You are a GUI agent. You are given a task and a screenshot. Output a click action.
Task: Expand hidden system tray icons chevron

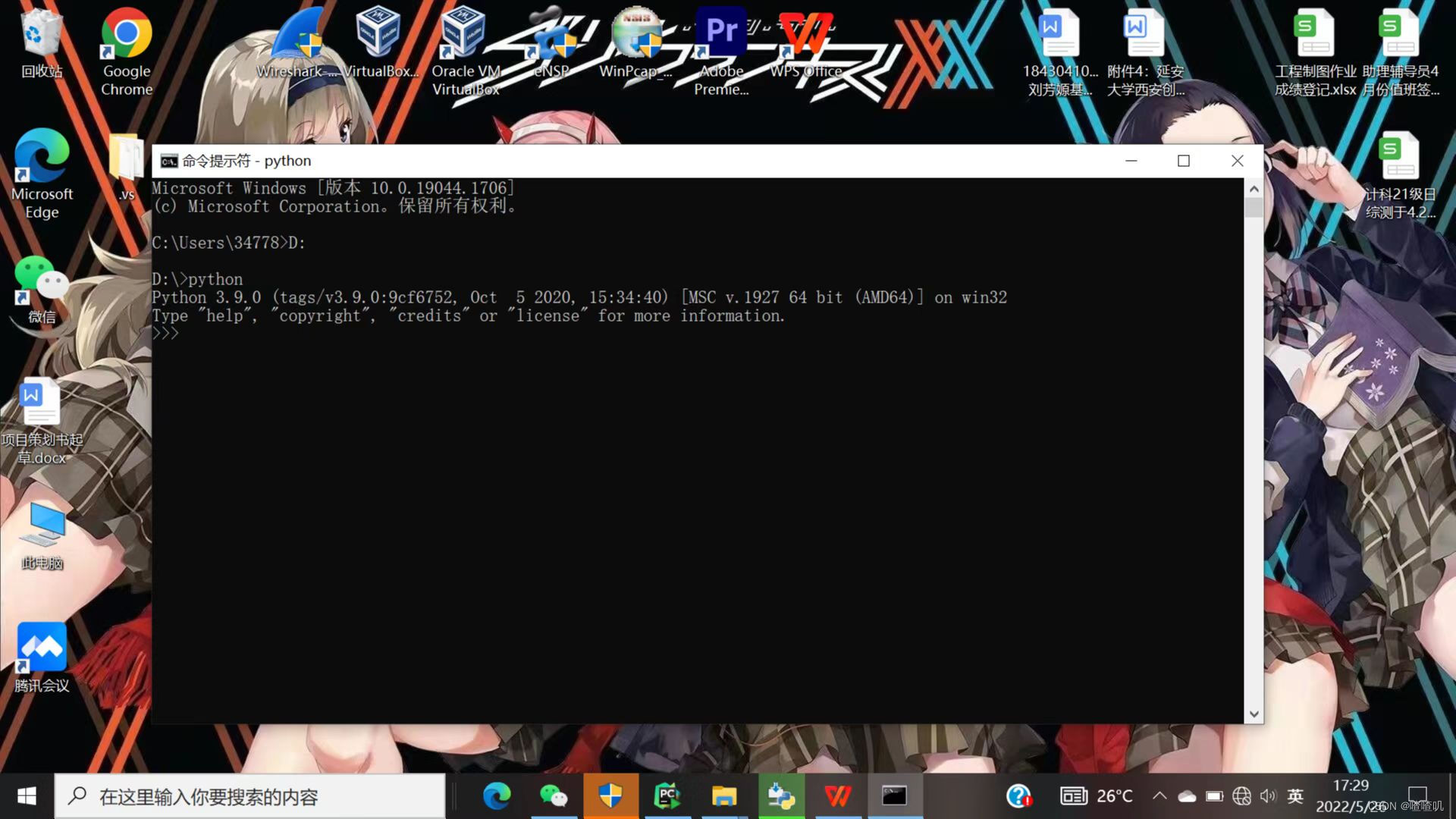pos(1159,796)
